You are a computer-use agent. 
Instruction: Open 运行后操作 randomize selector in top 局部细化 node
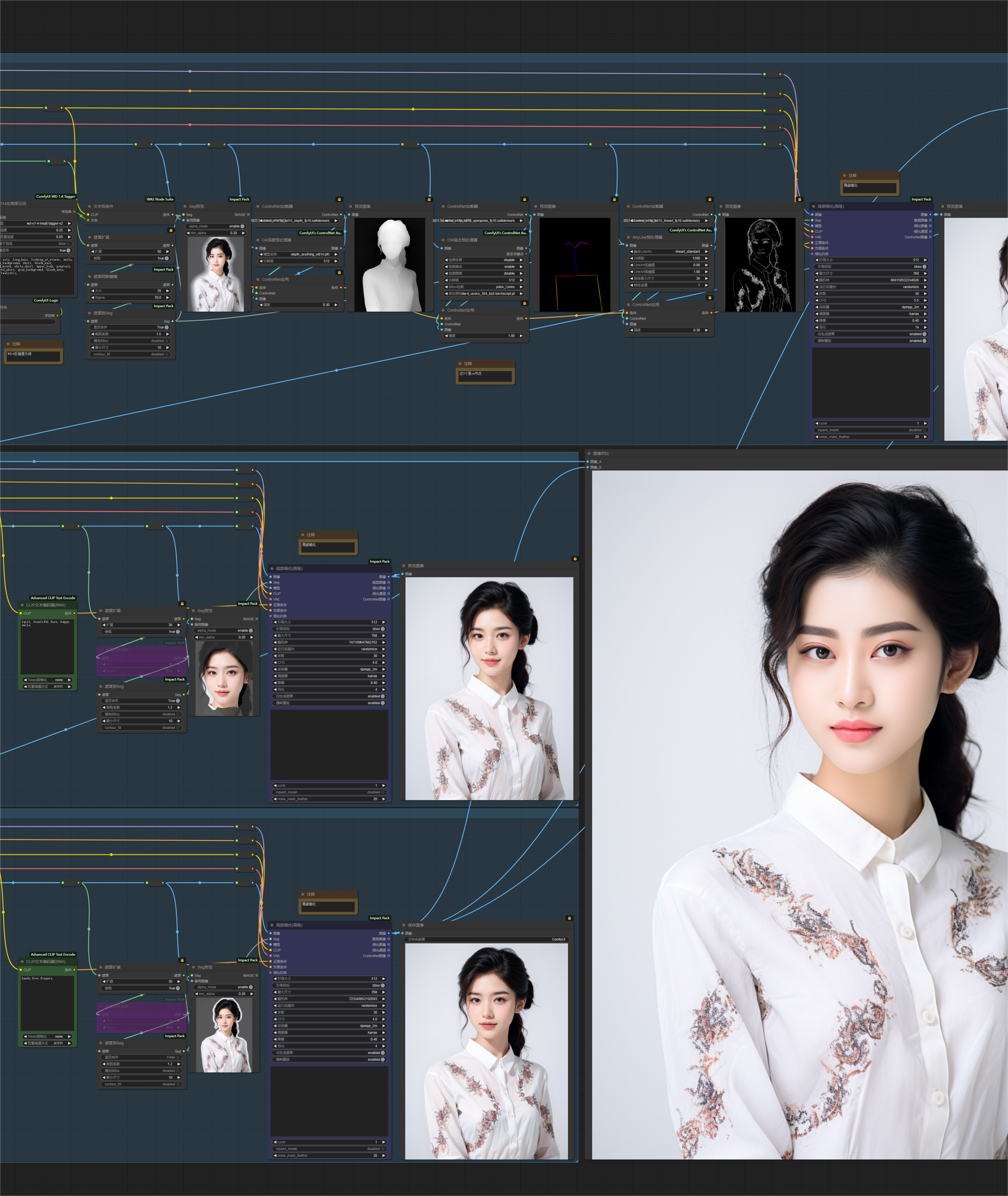871,287
